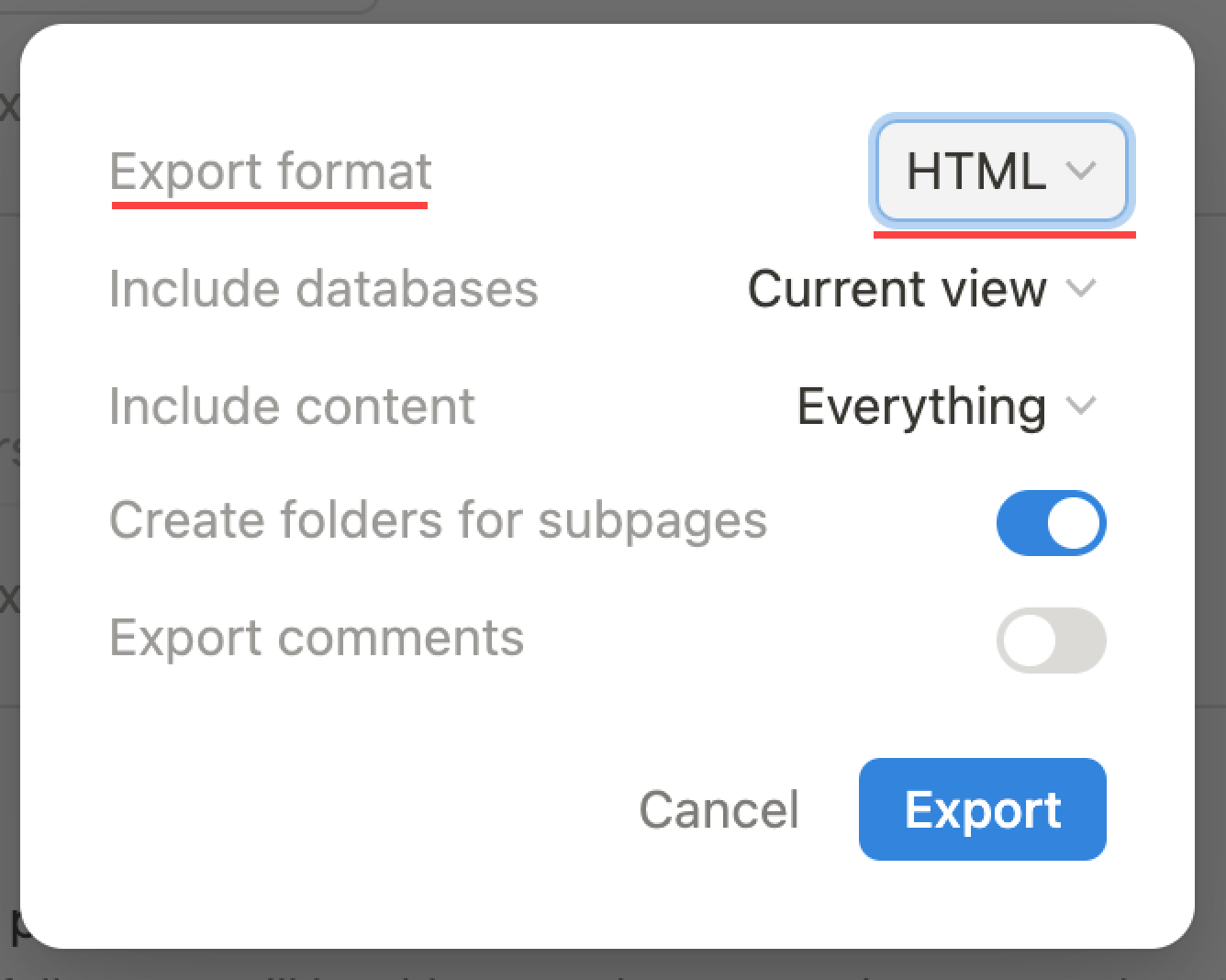1226x980 pixels.
Task: Disable Create folders for subpages
Action: point(1052,523)
